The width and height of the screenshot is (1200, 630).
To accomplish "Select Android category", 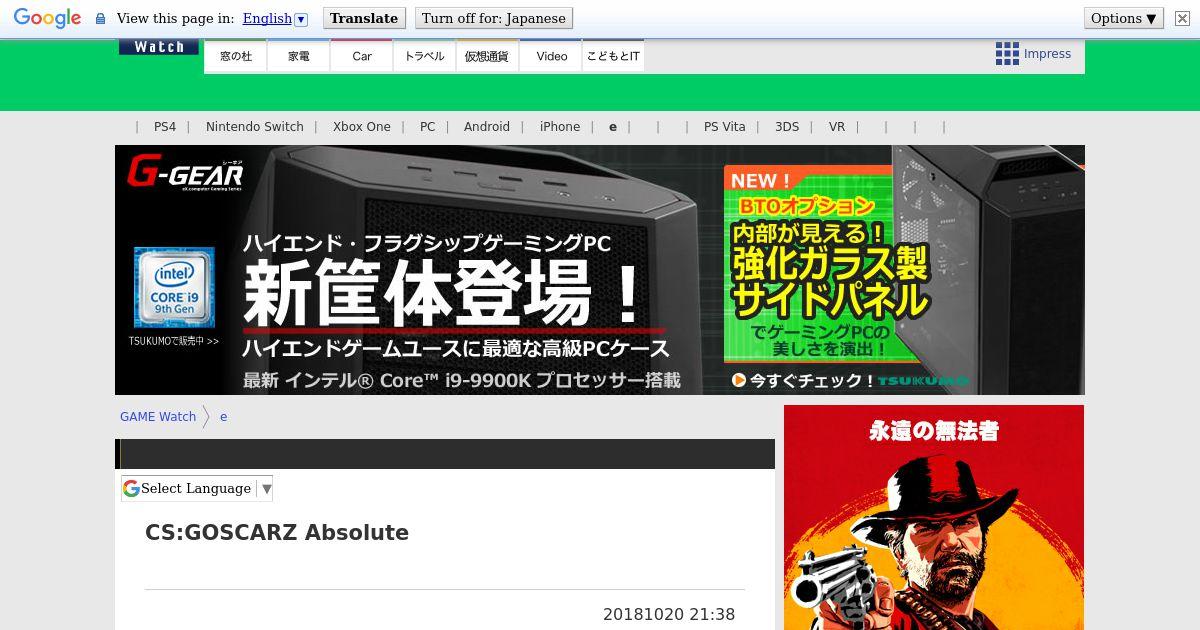I will (487, 127).
